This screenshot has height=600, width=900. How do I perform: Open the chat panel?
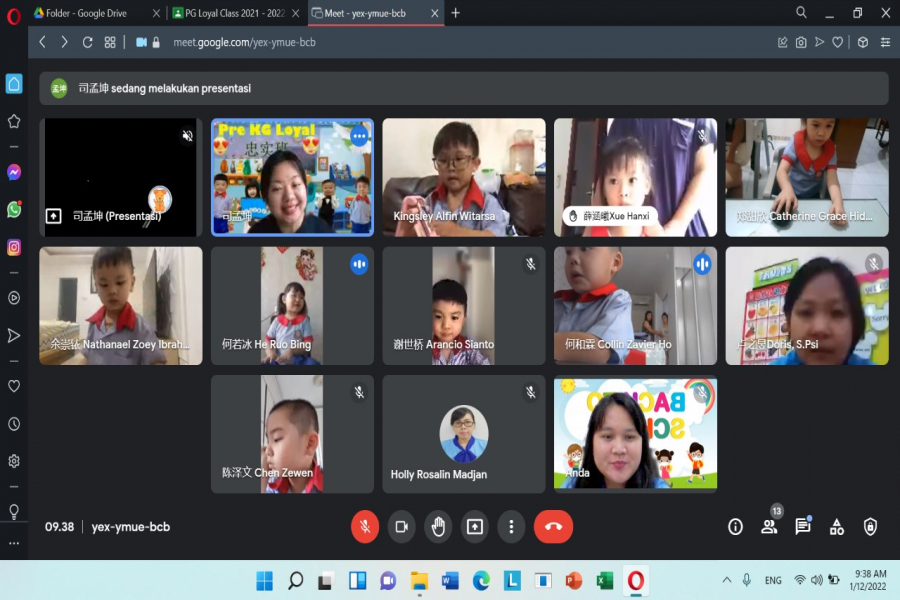tap(802, 527)
